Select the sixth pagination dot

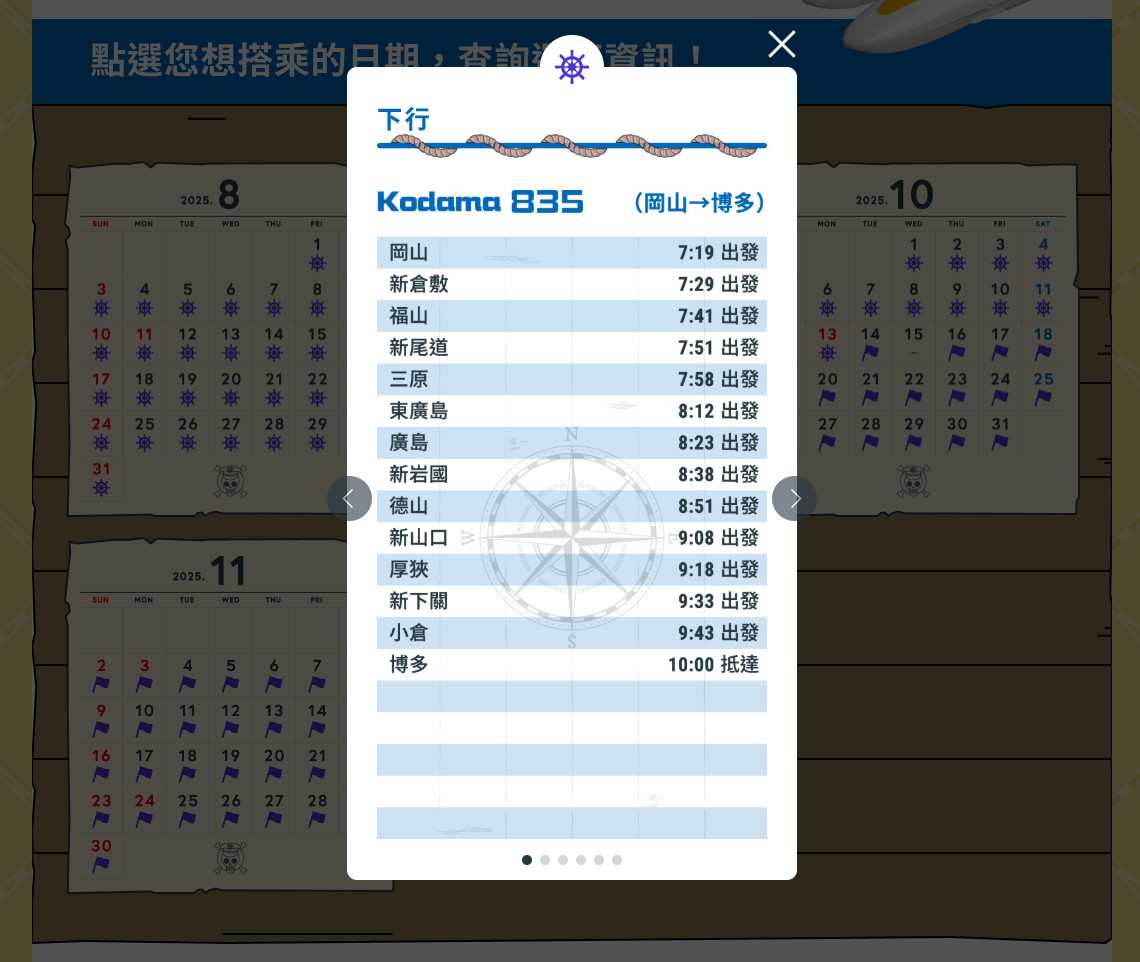(x=617, y=860)
